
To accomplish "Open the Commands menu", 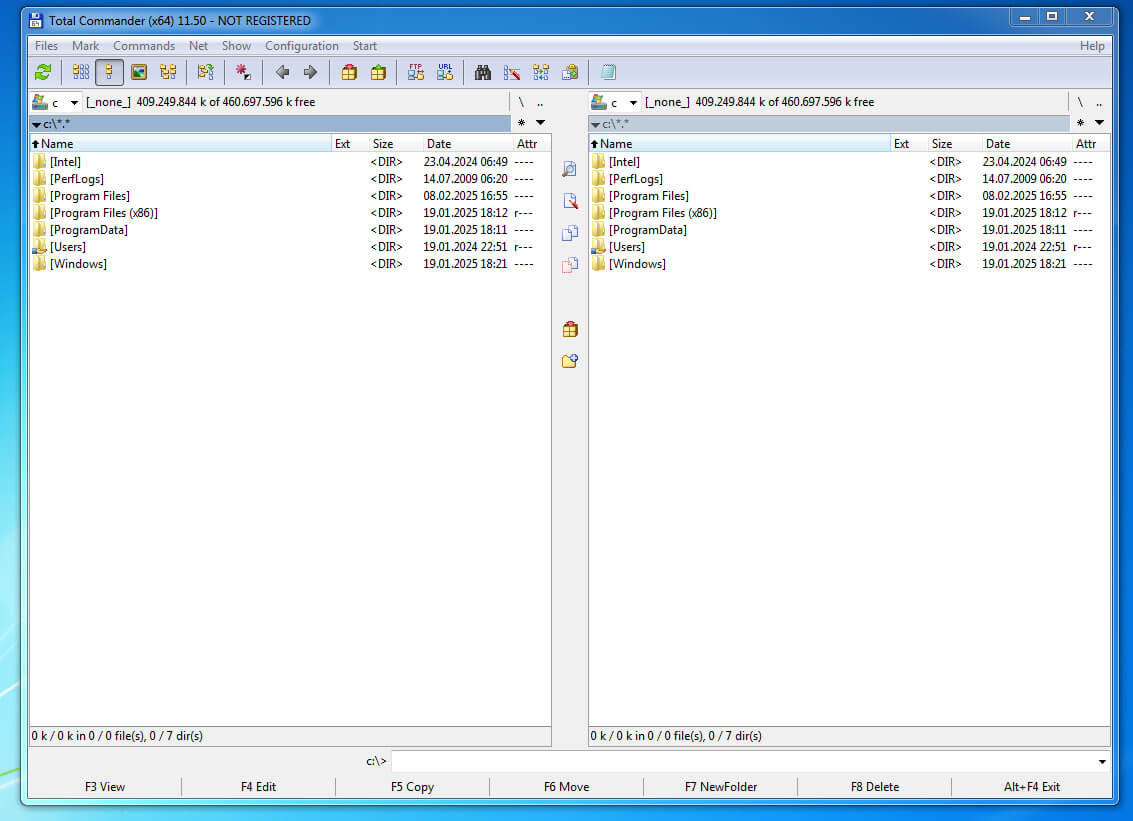I will pos(144,46).
